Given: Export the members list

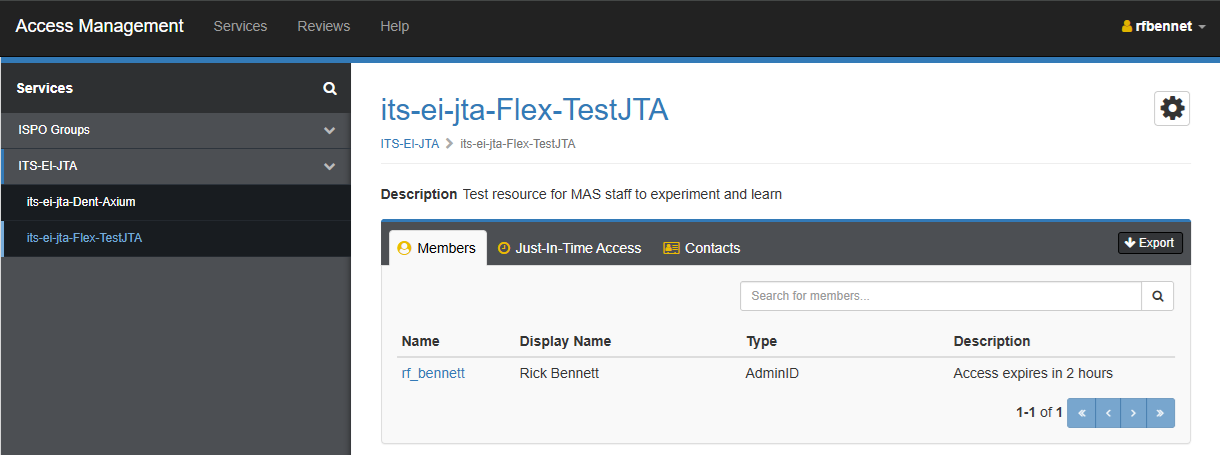Looking at the screenshot, I should (1149, 243).
